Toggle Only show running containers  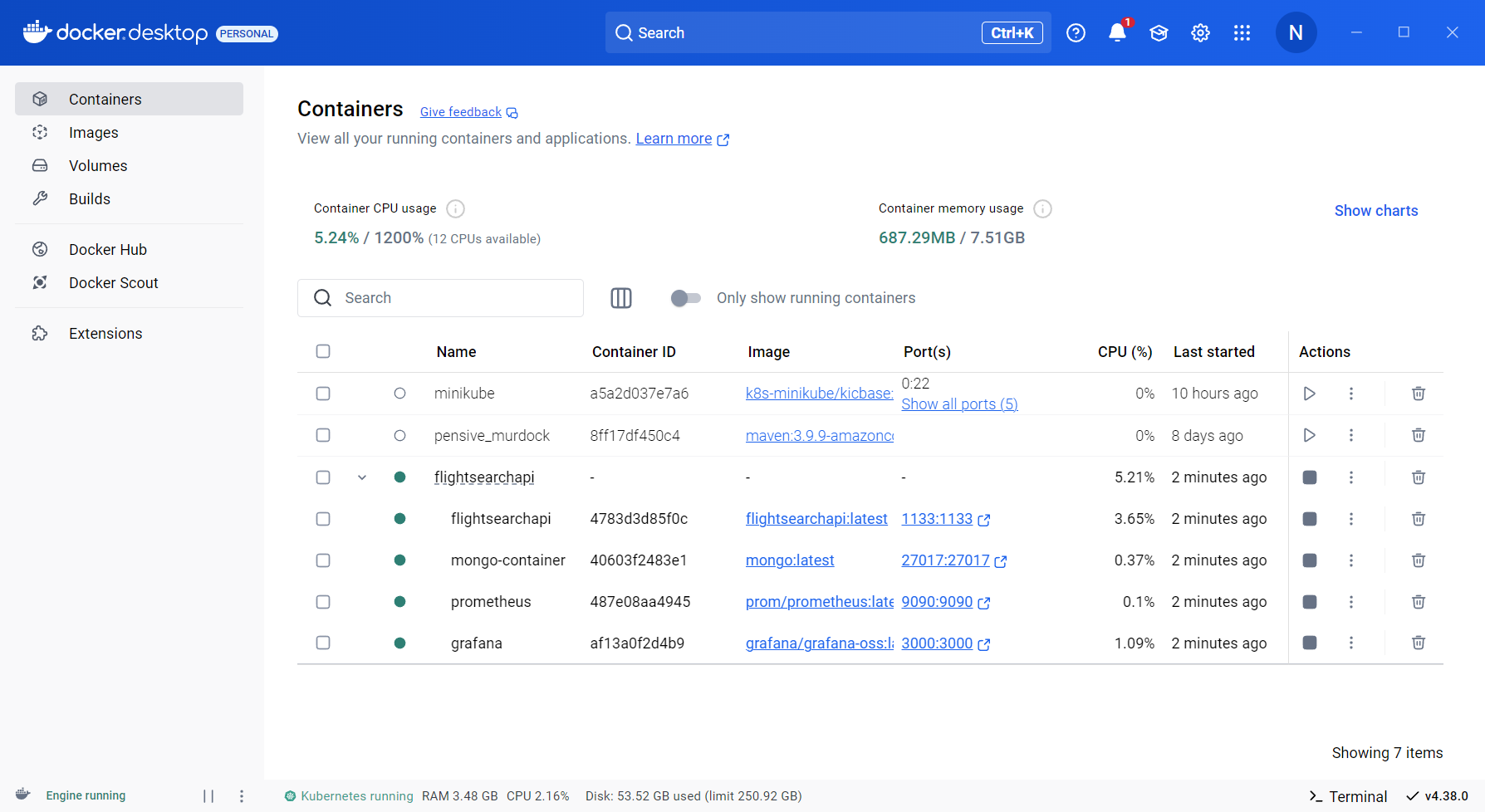coord(686,298)
